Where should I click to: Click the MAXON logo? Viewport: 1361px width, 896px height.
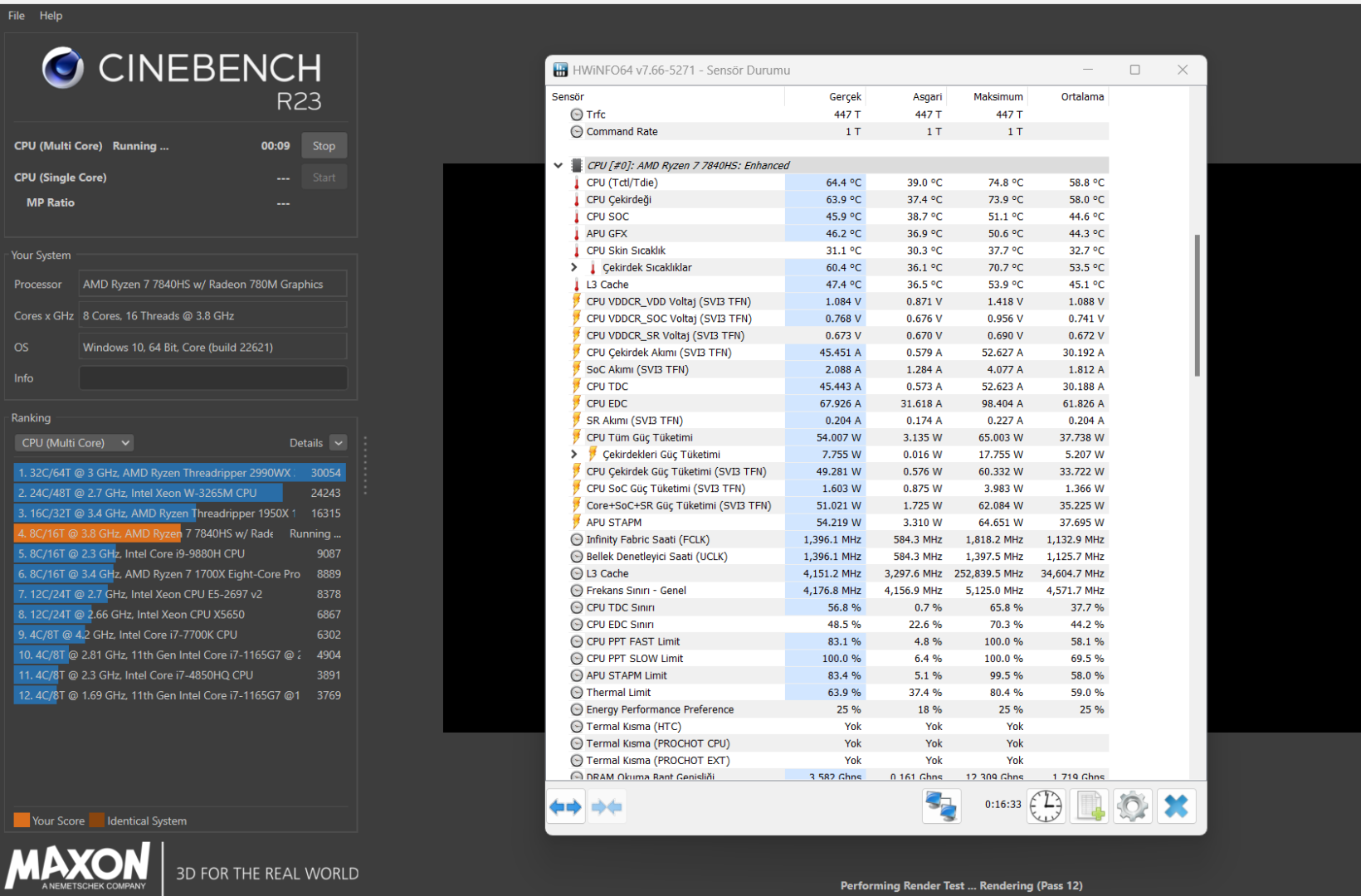pyautogui.click(x=78, y=866)
